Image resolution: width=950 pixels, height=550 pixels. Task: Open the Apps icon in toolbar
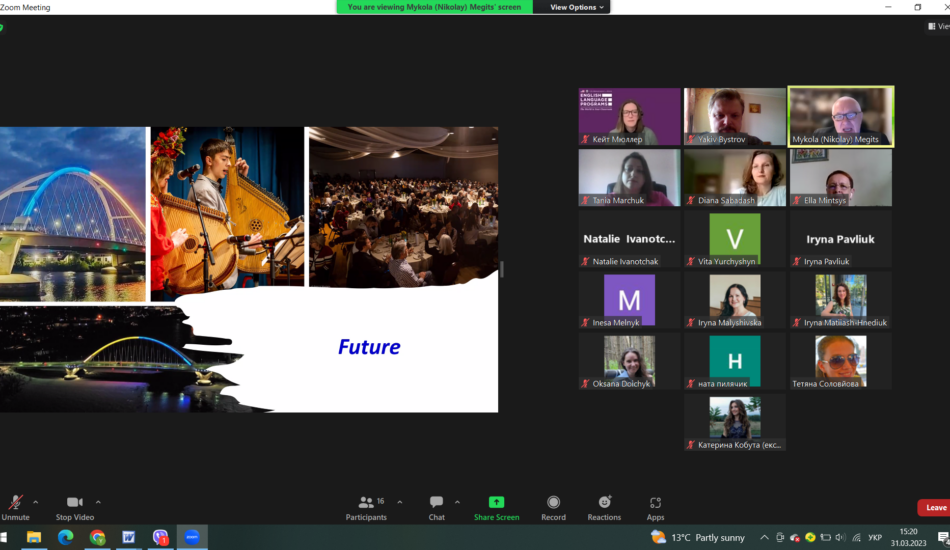655,502
